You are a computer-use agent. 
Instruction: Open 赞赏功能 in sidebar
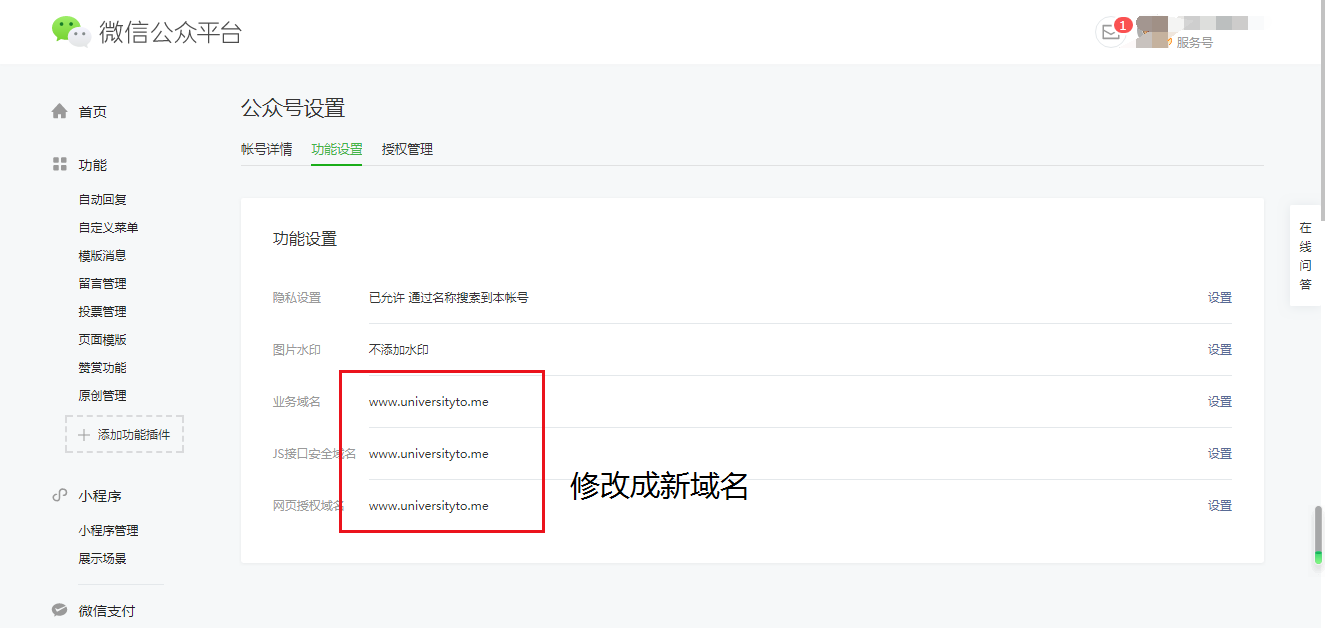[103, 368]
